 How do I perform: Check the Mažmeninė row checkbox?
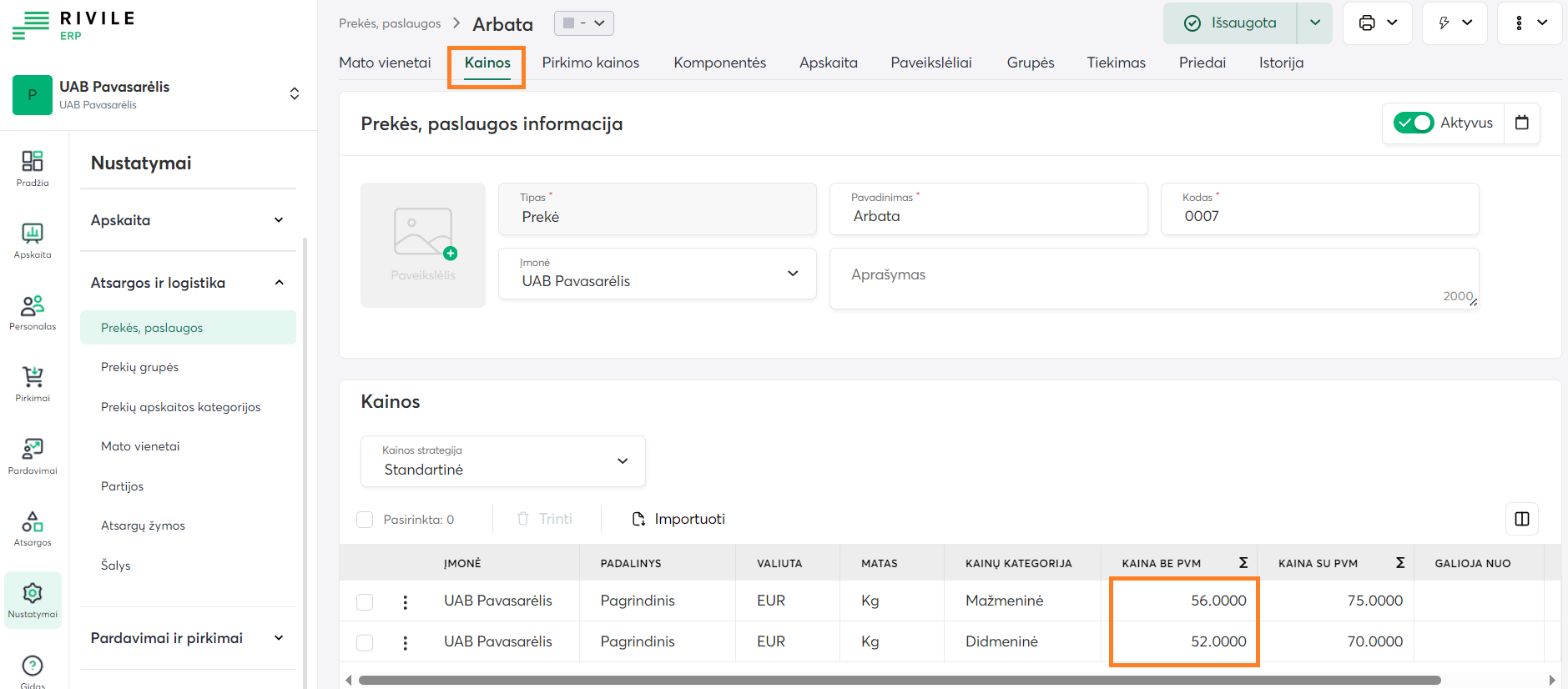pyautogui.click(x=365, y=601)
